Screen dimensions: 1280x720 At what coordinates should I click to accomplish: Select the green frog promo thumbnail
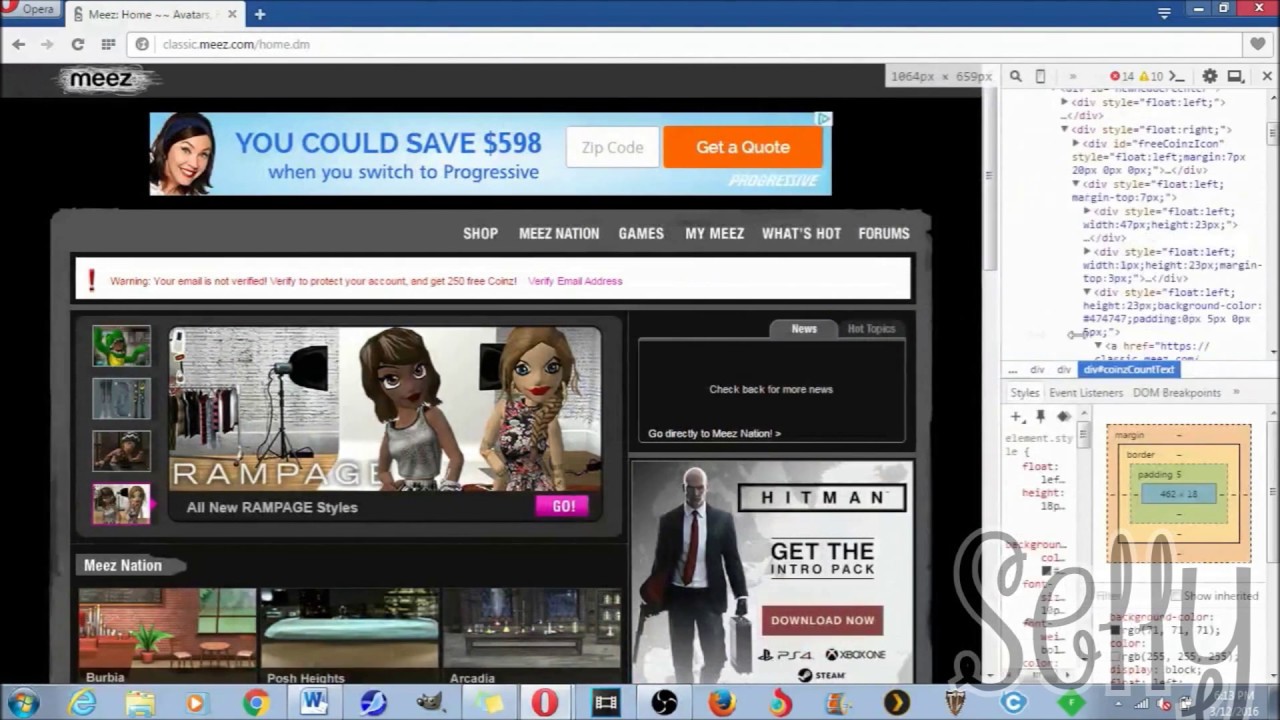(121, 346)
